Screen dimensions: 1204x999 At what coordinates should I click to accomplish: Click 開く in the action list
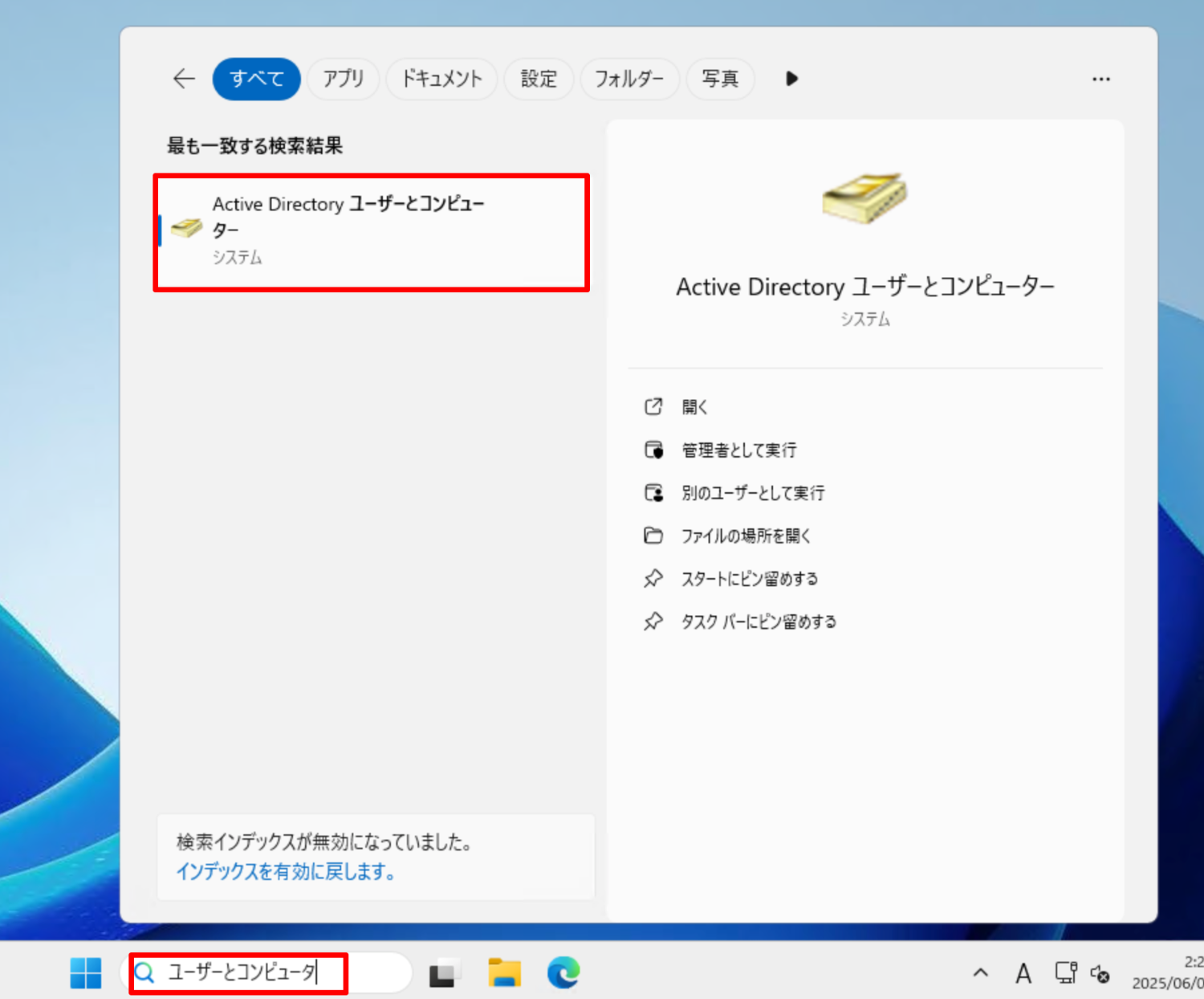694,407
